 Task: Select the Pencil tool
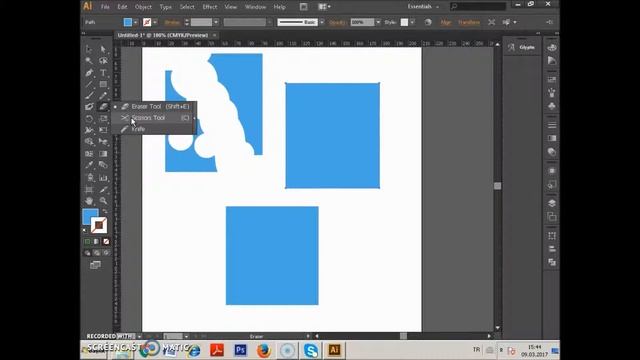click(103, 96)
